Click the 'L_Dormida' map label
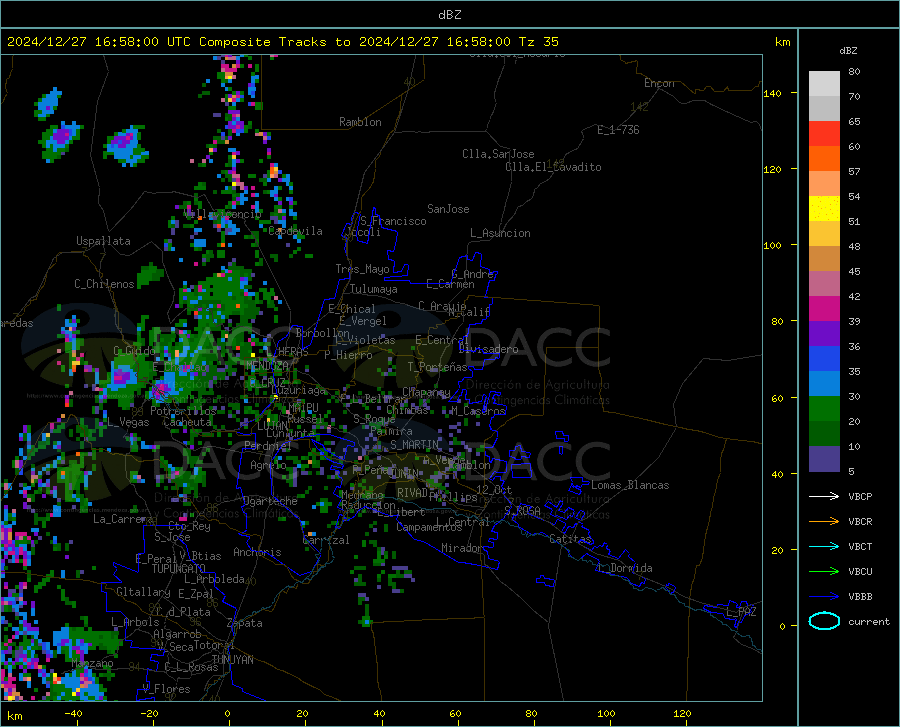This screenshot has height=727, width=900. [625, 568]
